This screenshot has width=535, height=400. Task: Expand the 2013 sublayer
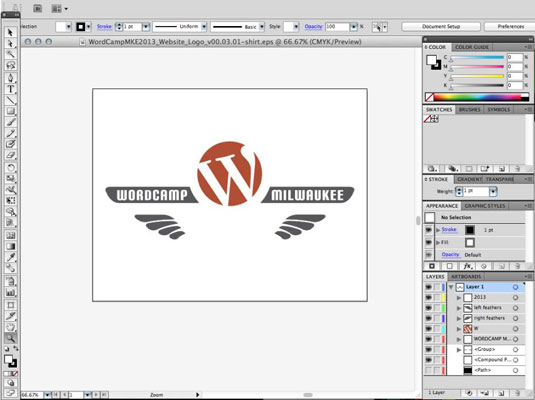click(459, 298)
